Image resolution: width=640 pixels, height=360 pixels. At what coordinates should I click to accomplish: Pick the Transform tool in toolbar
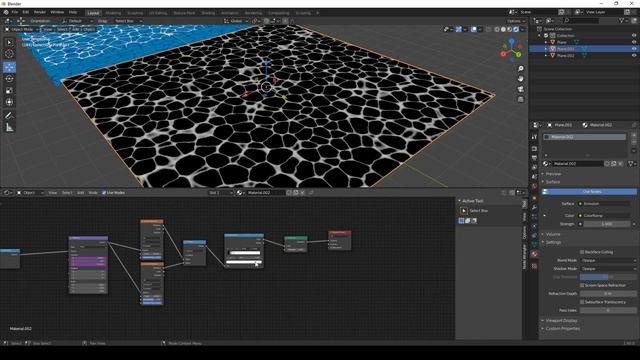tap(9, 102)
